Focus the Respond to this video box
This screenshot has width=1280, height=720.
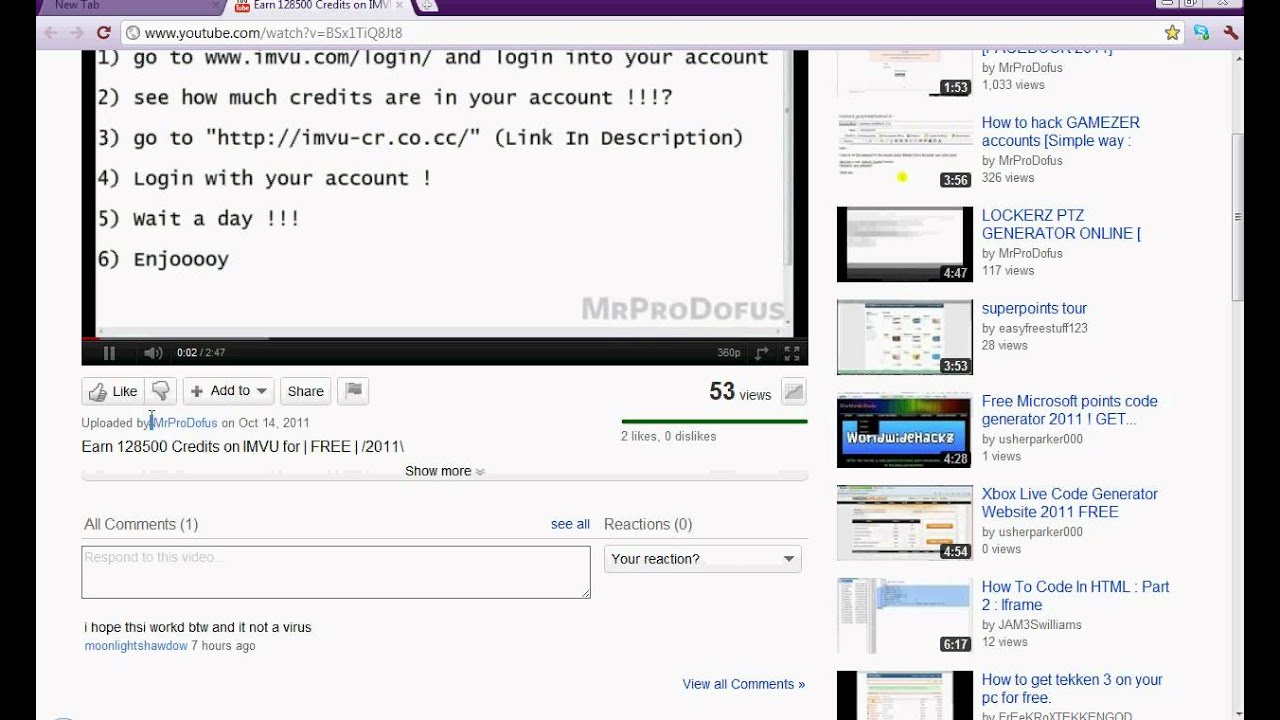tap(336, 572)
